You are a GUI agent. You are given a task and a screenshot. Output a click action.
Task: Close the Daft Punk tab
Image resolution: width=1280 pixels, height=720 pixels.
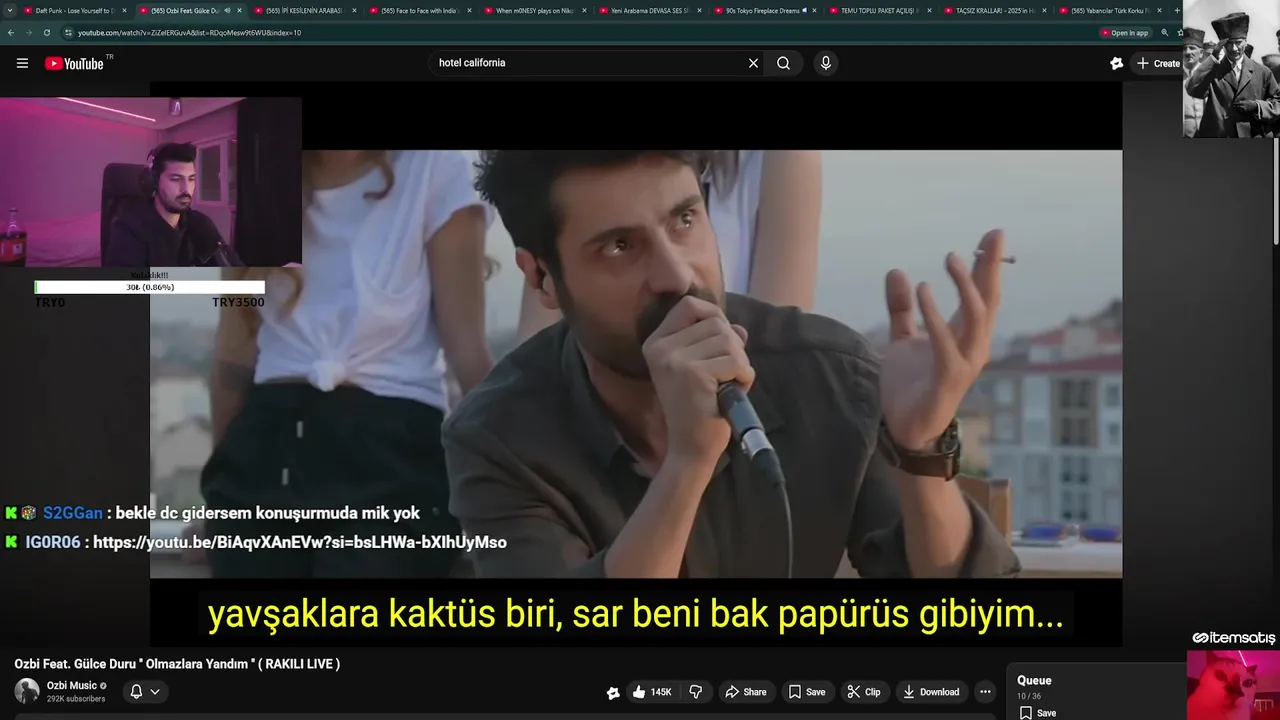(x=124, y=10)
